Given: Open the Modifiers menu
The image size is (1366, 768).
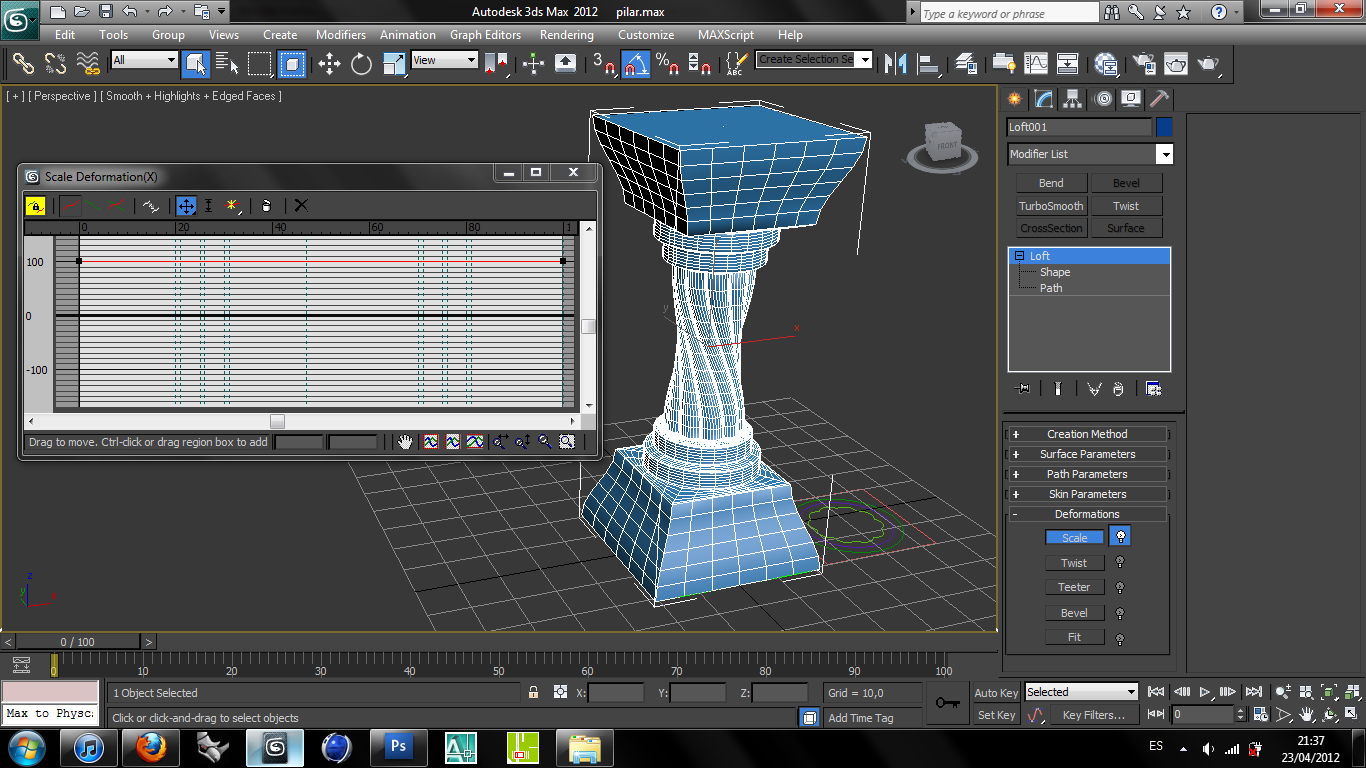Looking at the screenshot, I should click(x=341, y=34).
